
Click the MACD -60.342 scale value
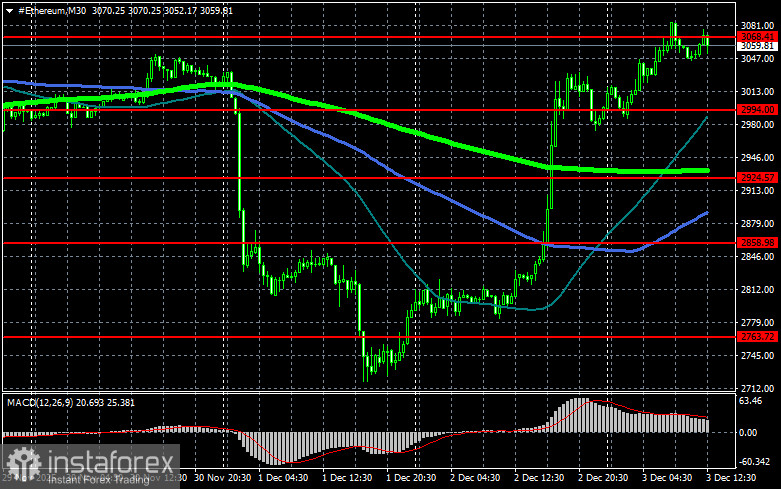(755, 462)
